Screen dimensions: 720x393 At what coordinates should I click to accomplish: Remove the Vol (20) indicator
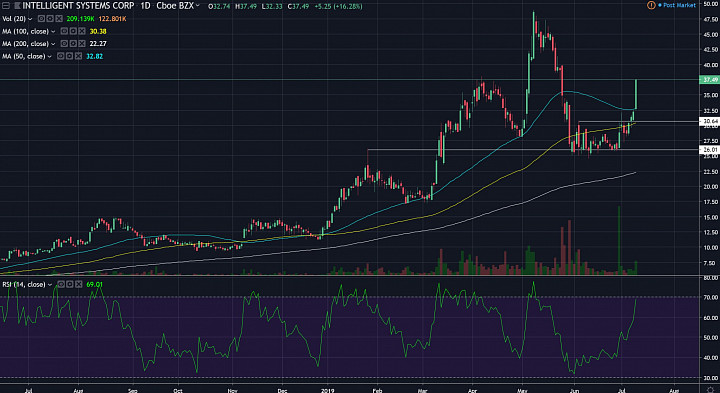point(58,19)
